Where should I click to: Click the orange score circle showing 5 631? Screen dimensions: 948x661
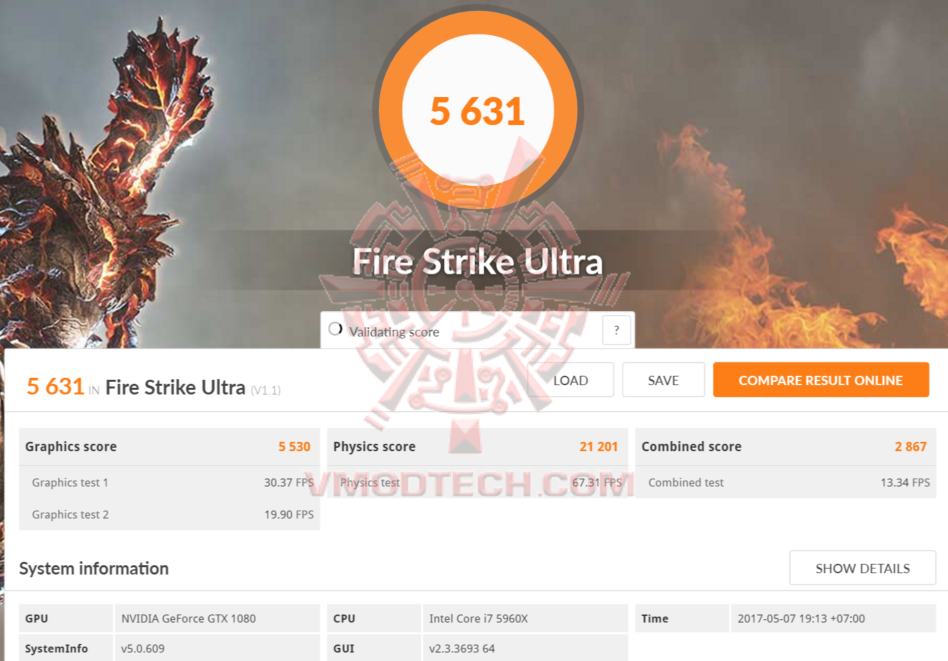pos(478,111)
